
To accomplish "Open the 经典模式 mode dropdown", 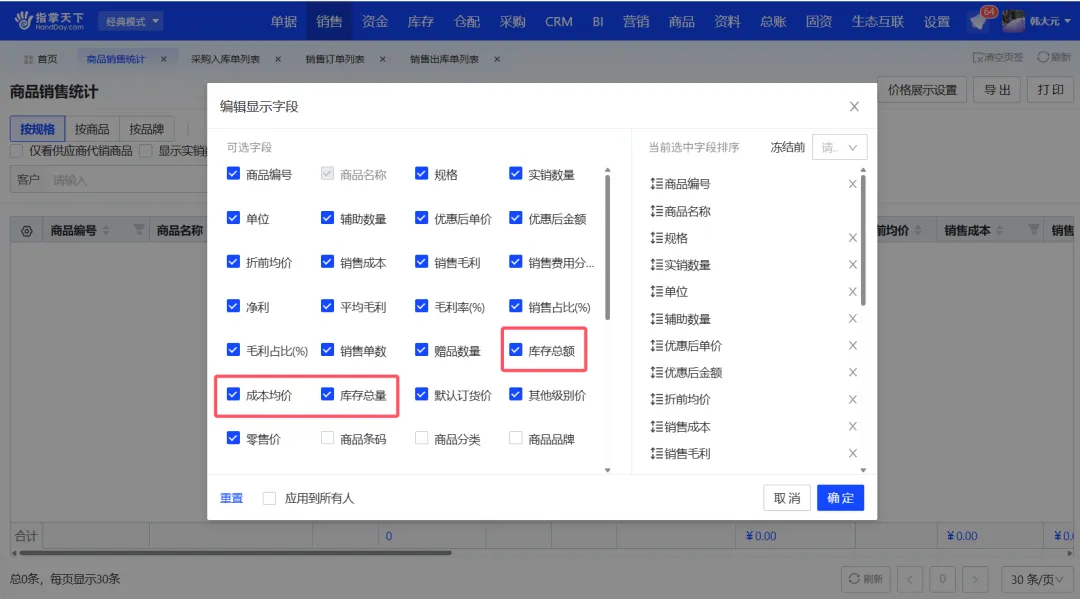I will click(x=131, y=21).
